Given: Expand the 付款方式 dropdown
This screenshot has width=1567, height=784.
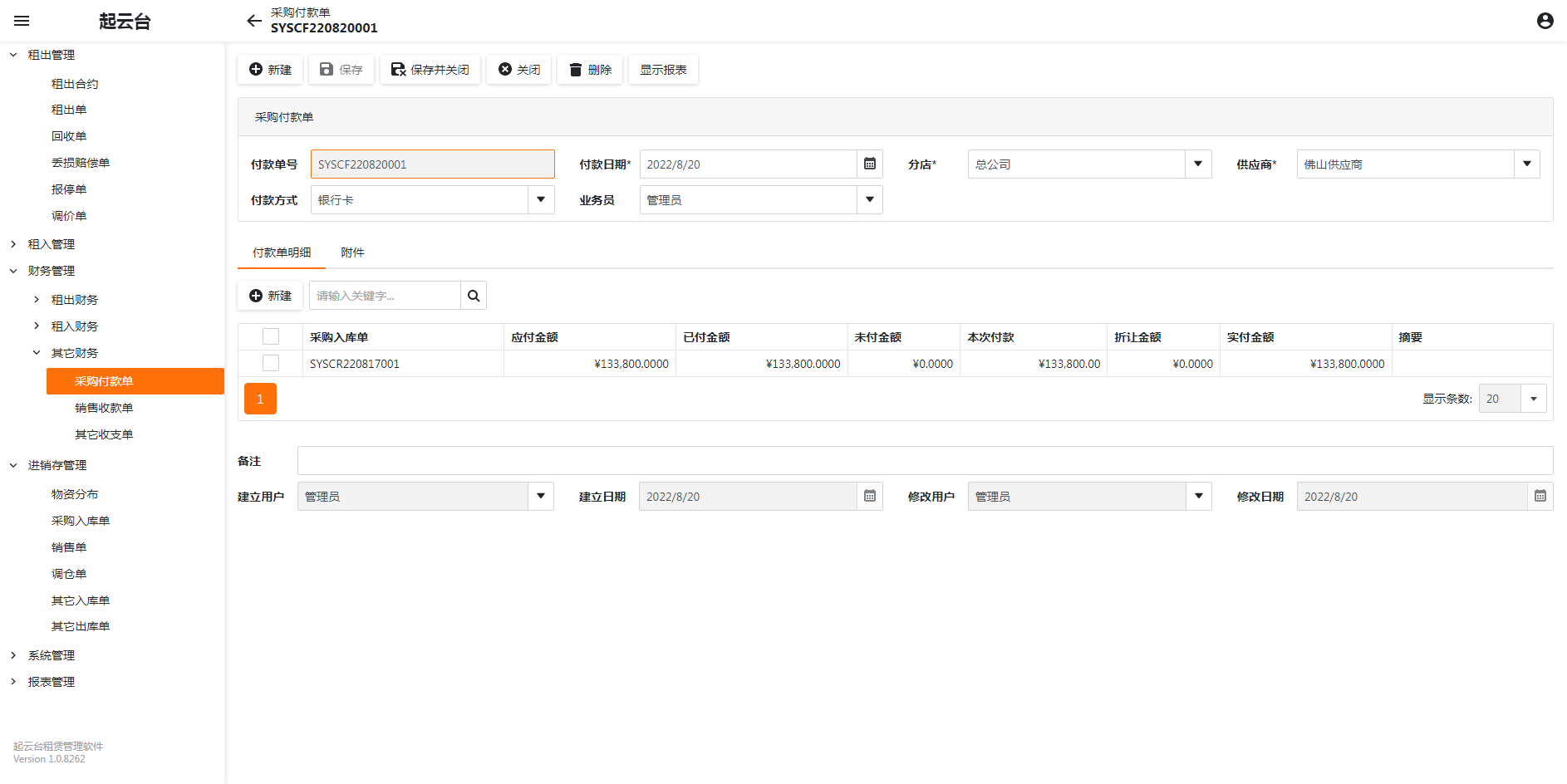Looking at the screenshot, I should click(x=541, y=200).
